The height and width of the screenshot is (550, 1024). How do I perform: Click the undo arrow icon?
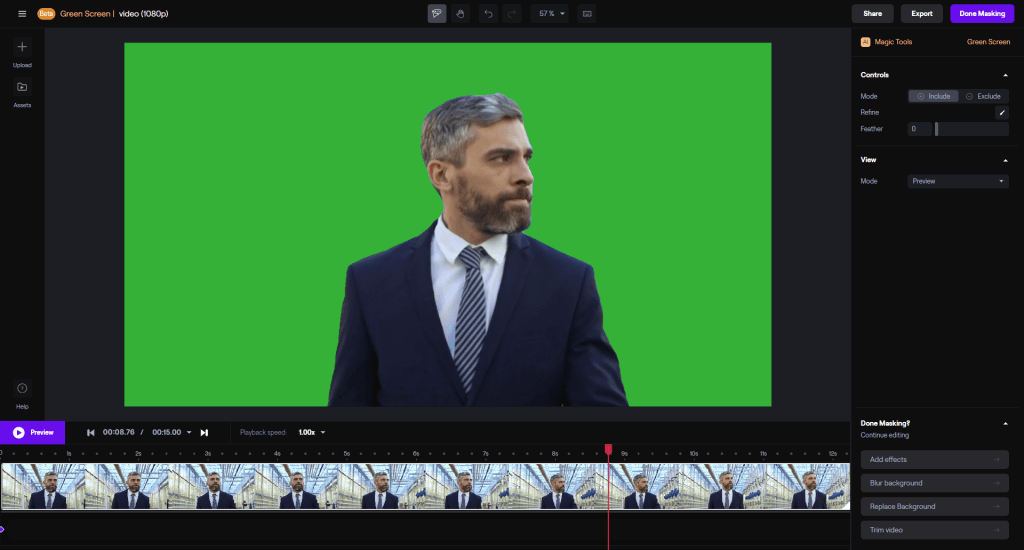[x=488, y=14]
